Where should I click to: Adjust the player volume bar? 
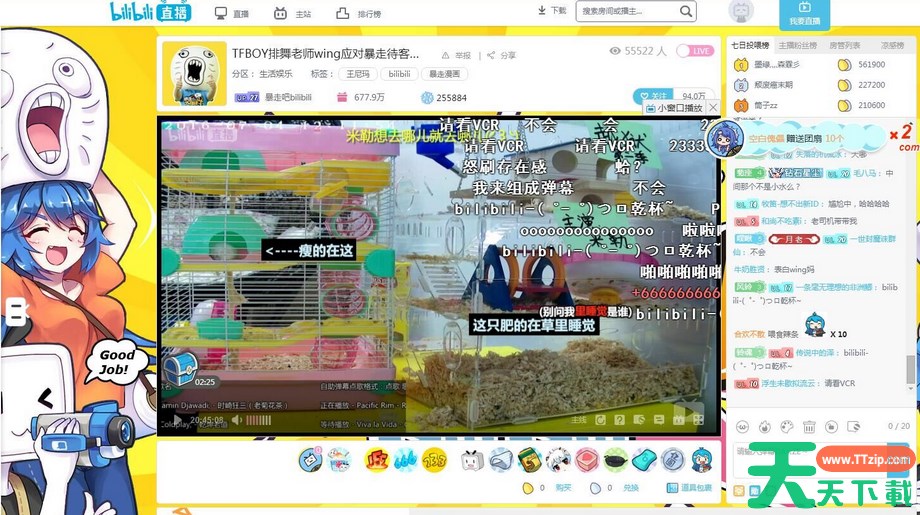tap(258, 420)
